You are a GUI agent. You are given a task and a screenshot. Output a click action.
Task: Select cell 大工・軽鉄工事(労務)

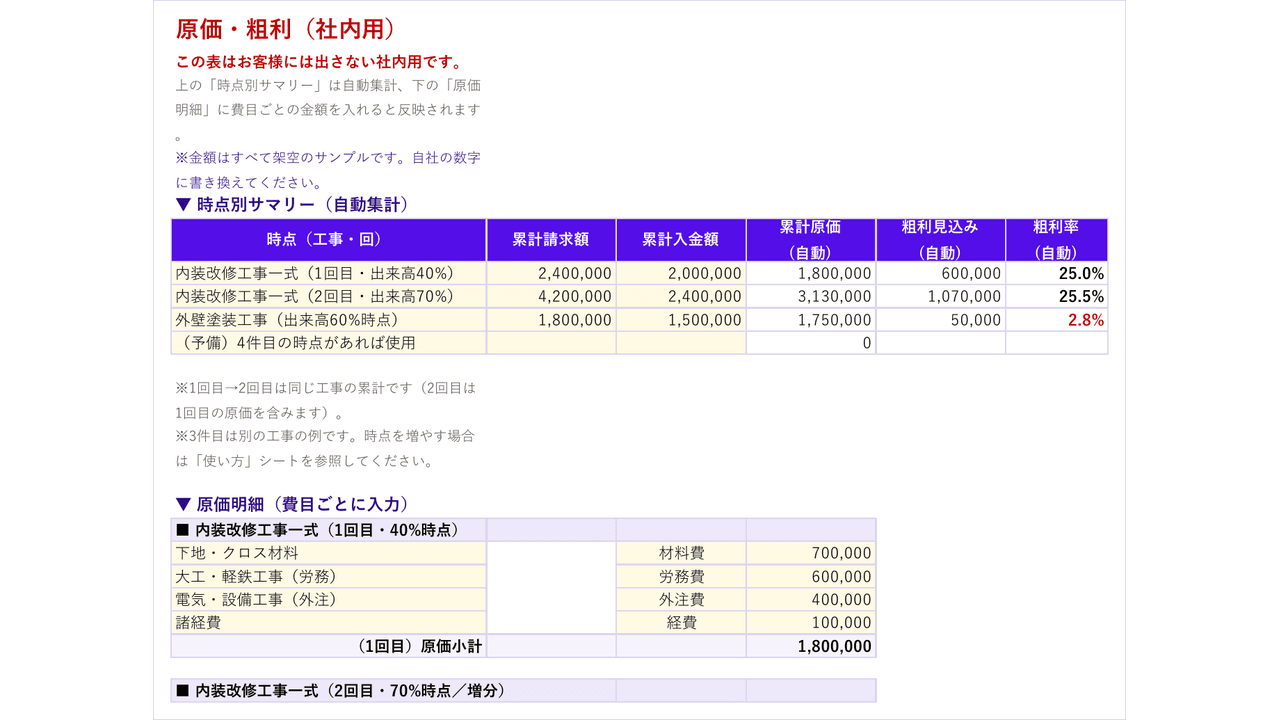click(x=329, y=577)
